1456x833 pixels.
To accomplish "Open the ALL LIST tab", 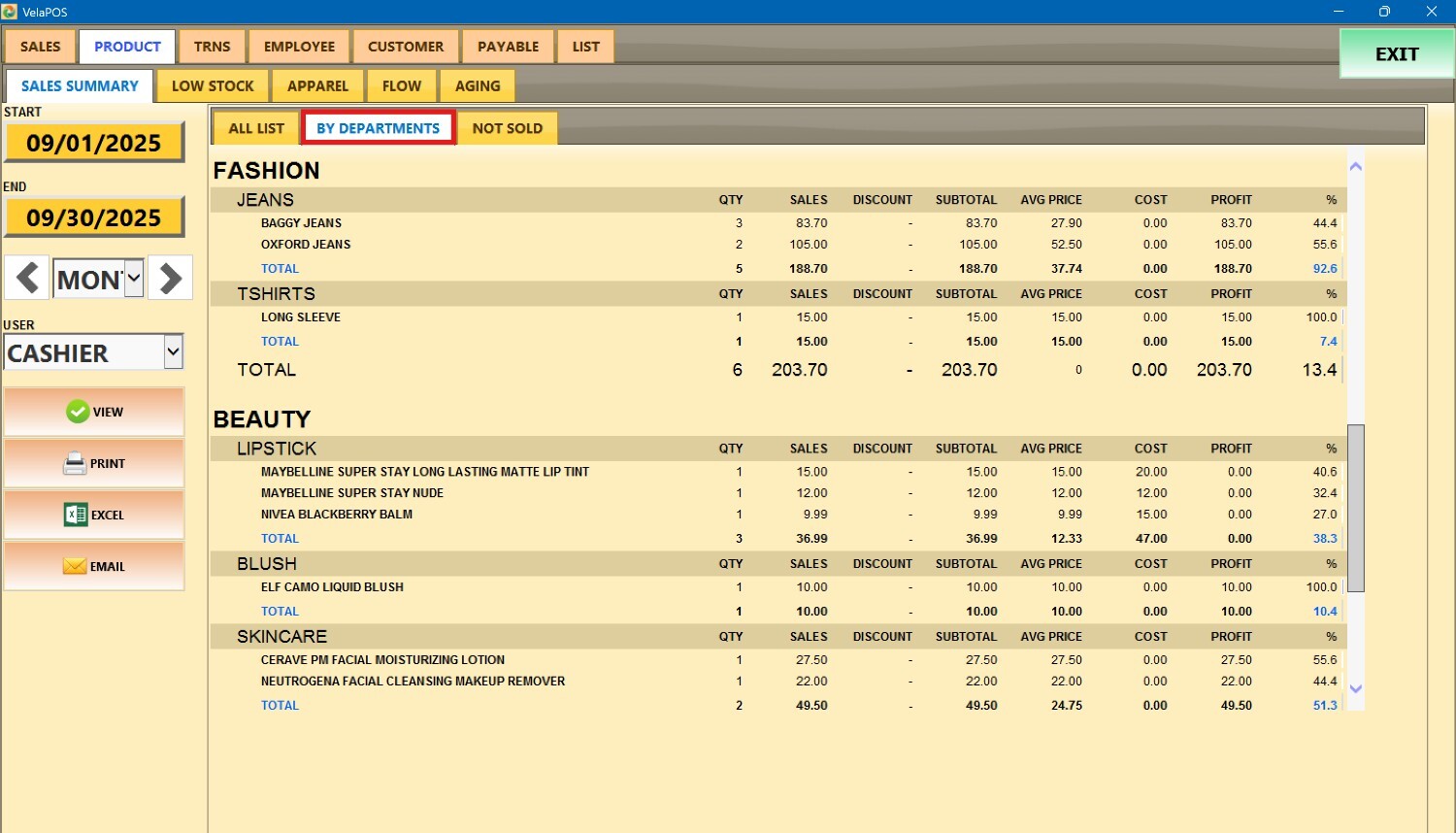I will 256,128.
